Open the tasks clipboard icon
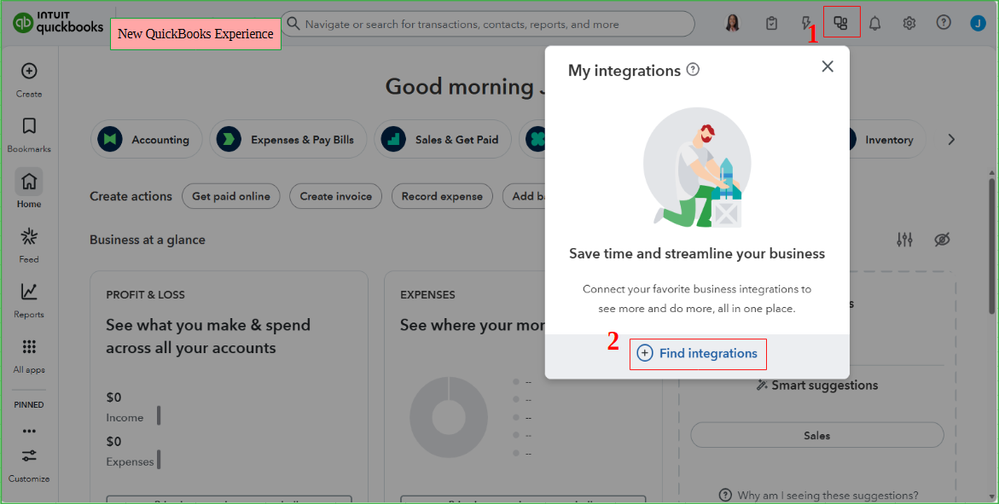 771,24
